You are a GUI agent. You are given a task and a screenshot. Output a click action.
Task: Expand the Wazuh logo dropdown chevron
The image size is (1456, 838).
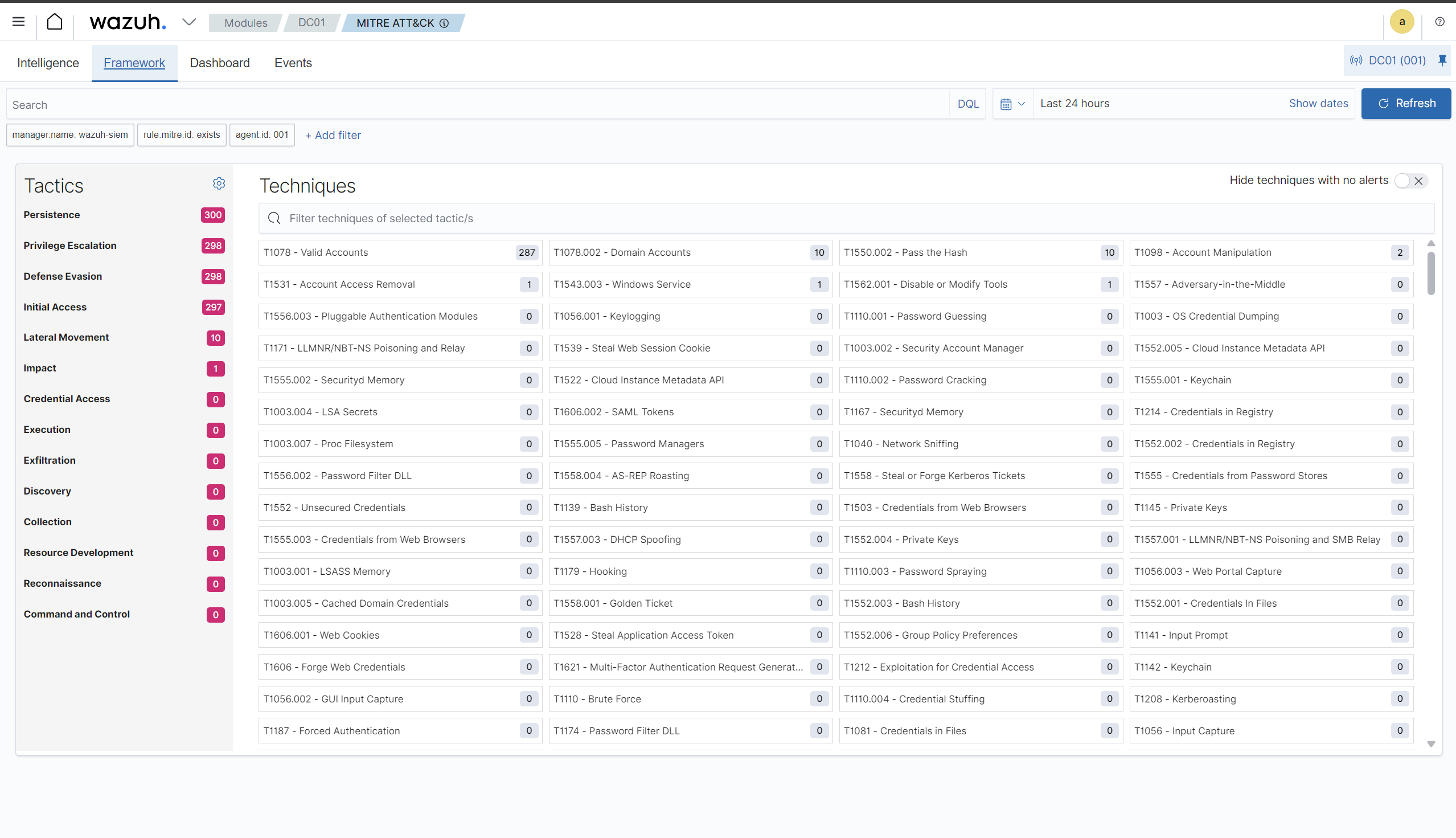click(188, 22)
